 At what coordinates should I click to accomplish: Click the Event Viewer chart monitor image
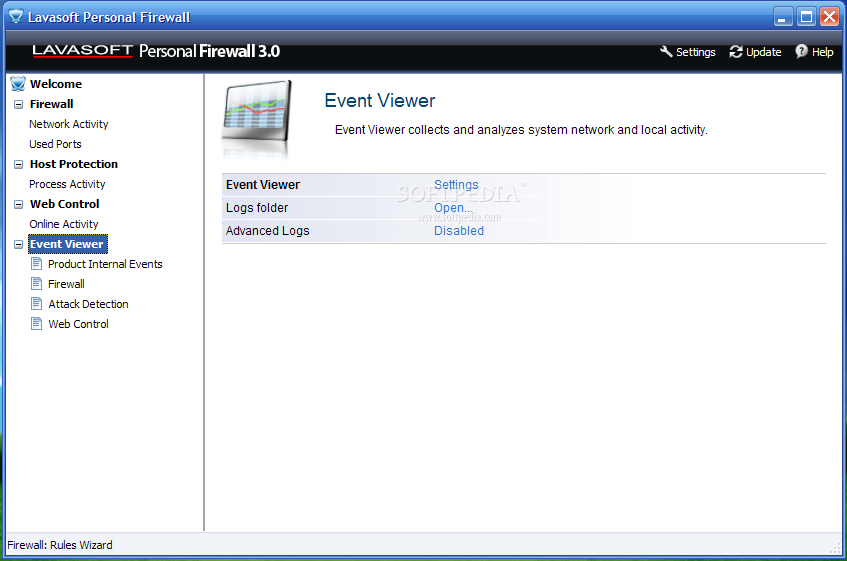[256, 118]
